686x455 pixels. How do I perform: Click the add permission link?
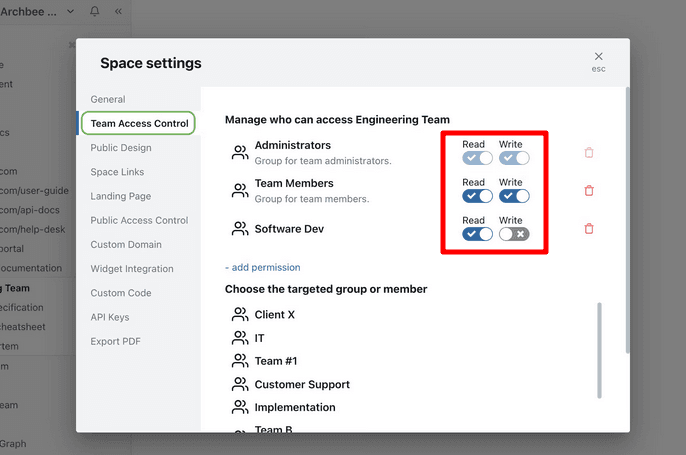point(263,267)
